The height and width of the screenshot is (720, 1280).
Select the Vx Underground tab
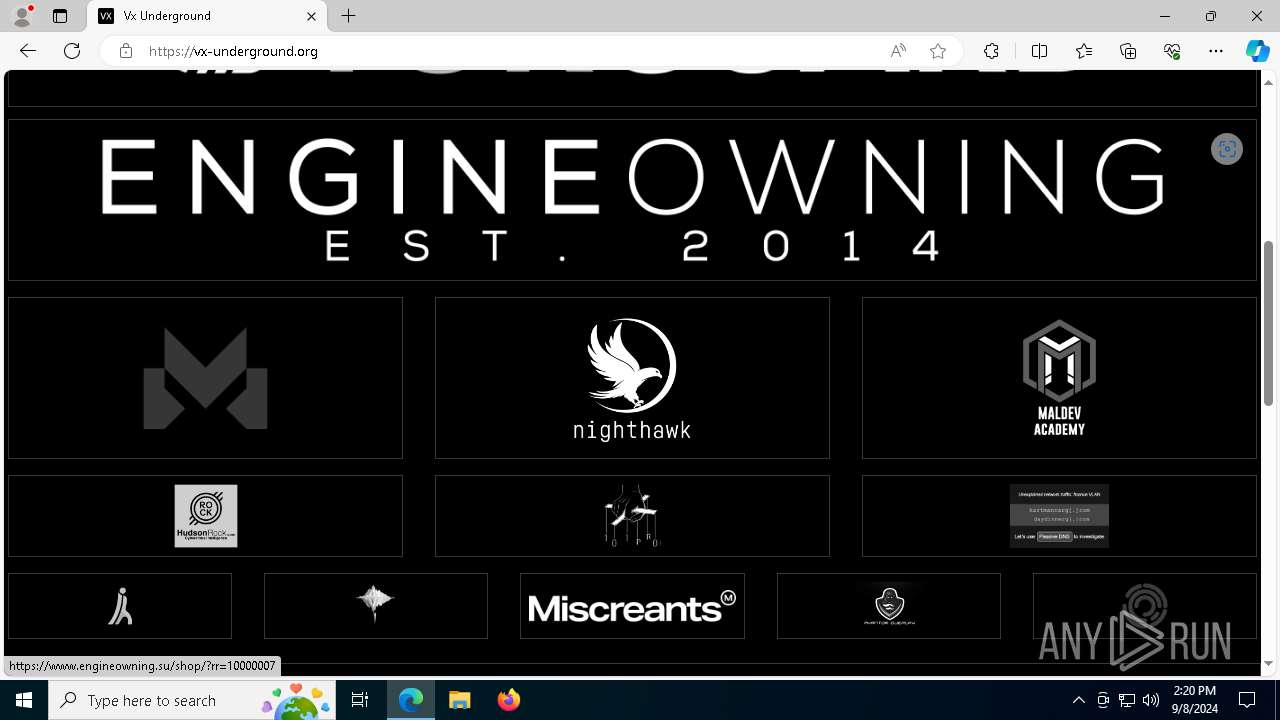pos(207,16)
